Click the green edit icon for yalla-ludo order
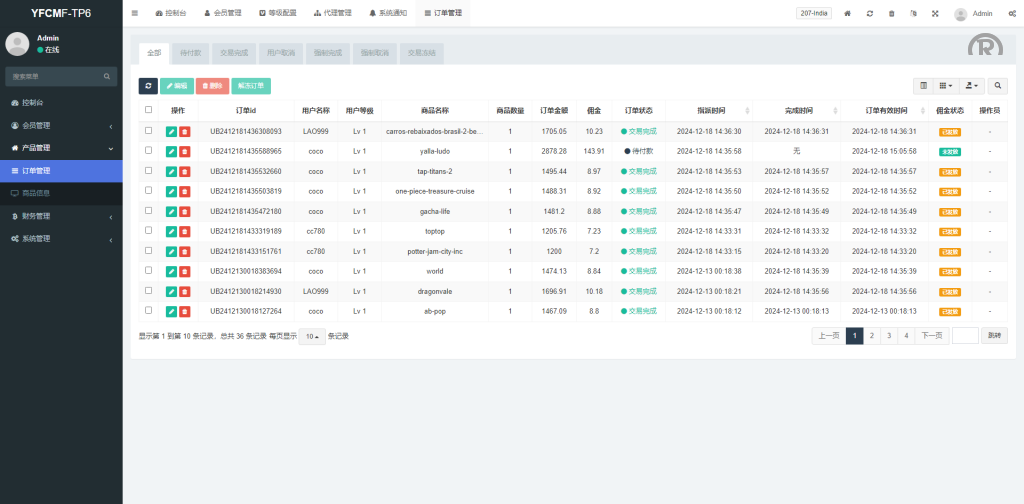The width and height of the screenshot is (1024, 504). point(171,151)
